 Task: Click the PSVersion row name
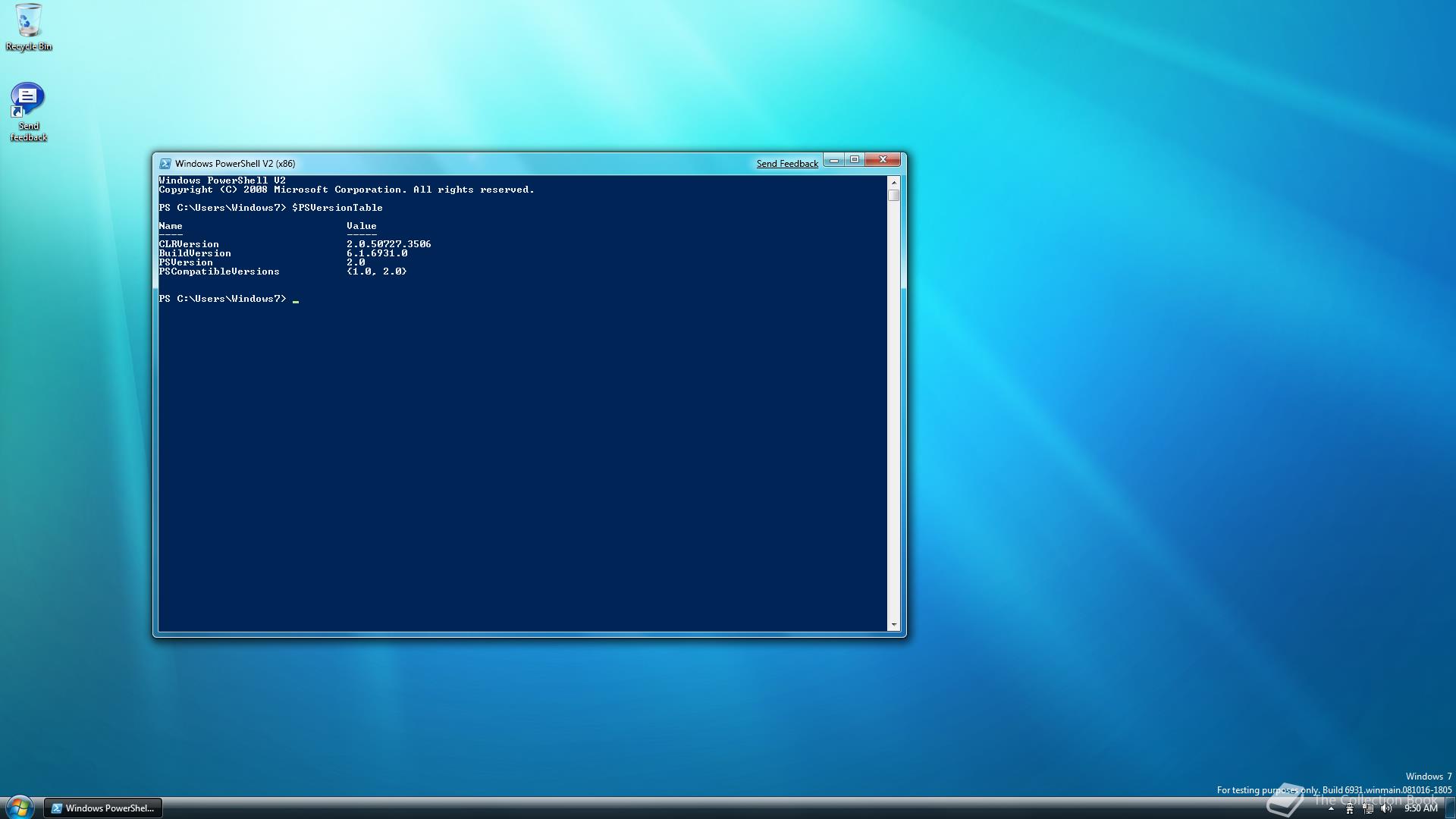pyautogui.click(x=186, y=262)
